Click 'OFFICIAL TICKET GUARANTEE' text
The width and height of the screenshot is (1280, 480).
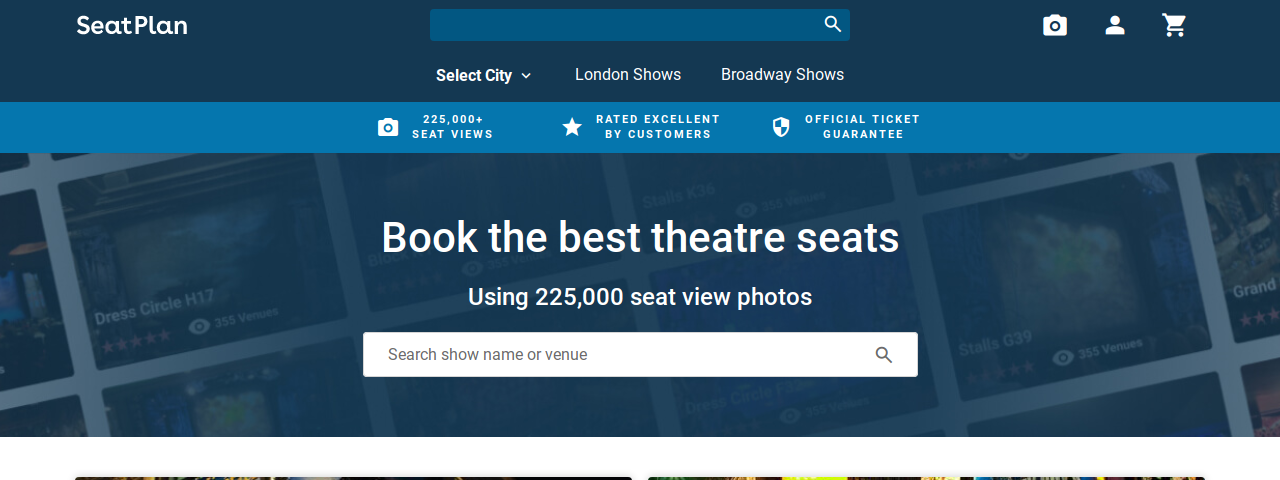pyautogui.click(x=863, y=126)
